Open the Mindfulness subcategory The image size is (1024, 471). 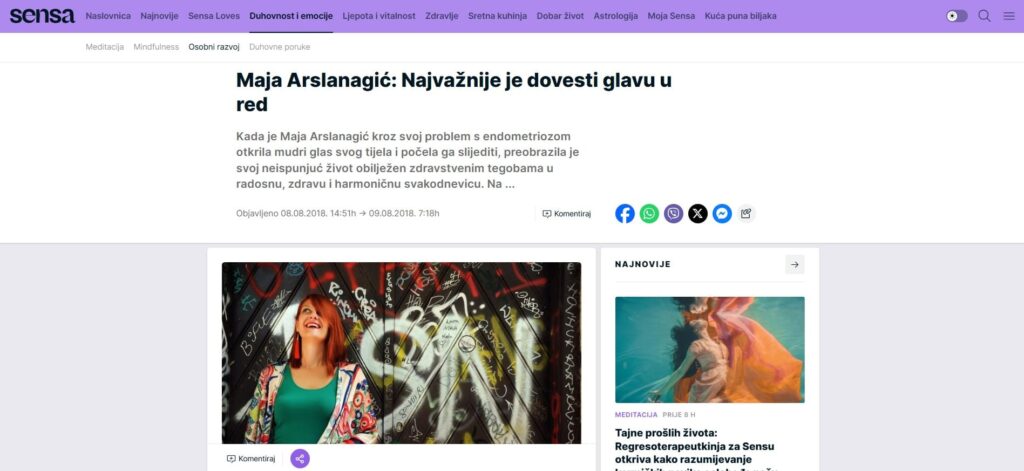point(156,47)
